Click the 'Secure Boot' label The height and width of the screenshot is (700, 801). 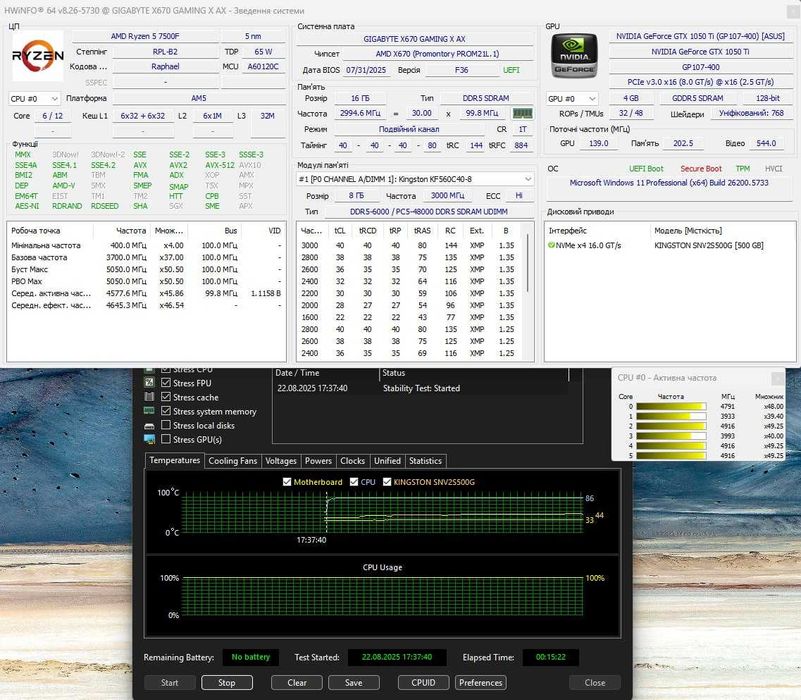701,169
